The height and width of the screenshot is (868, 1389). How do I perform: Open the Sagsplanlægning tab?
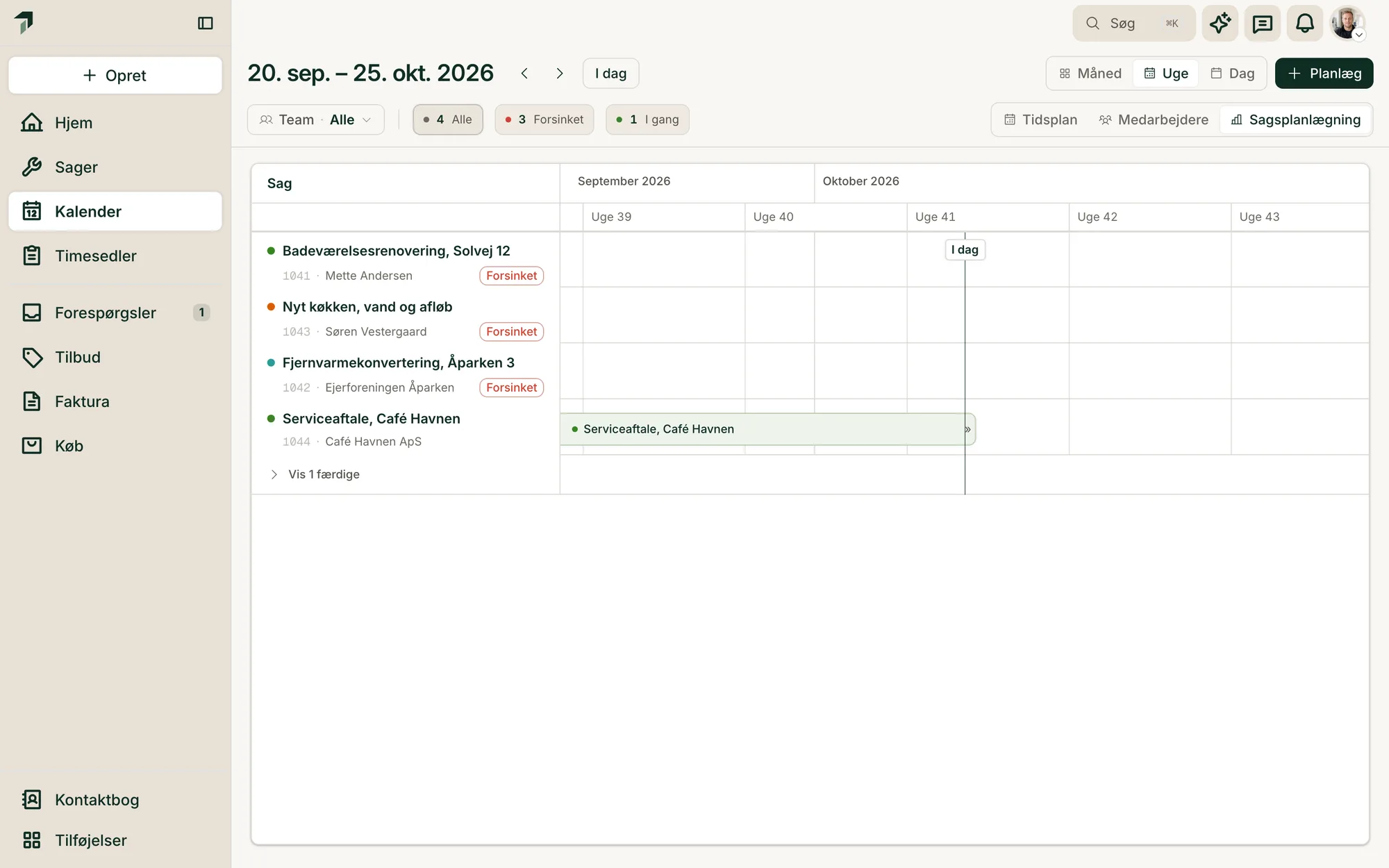click(x=1295, y=120)
